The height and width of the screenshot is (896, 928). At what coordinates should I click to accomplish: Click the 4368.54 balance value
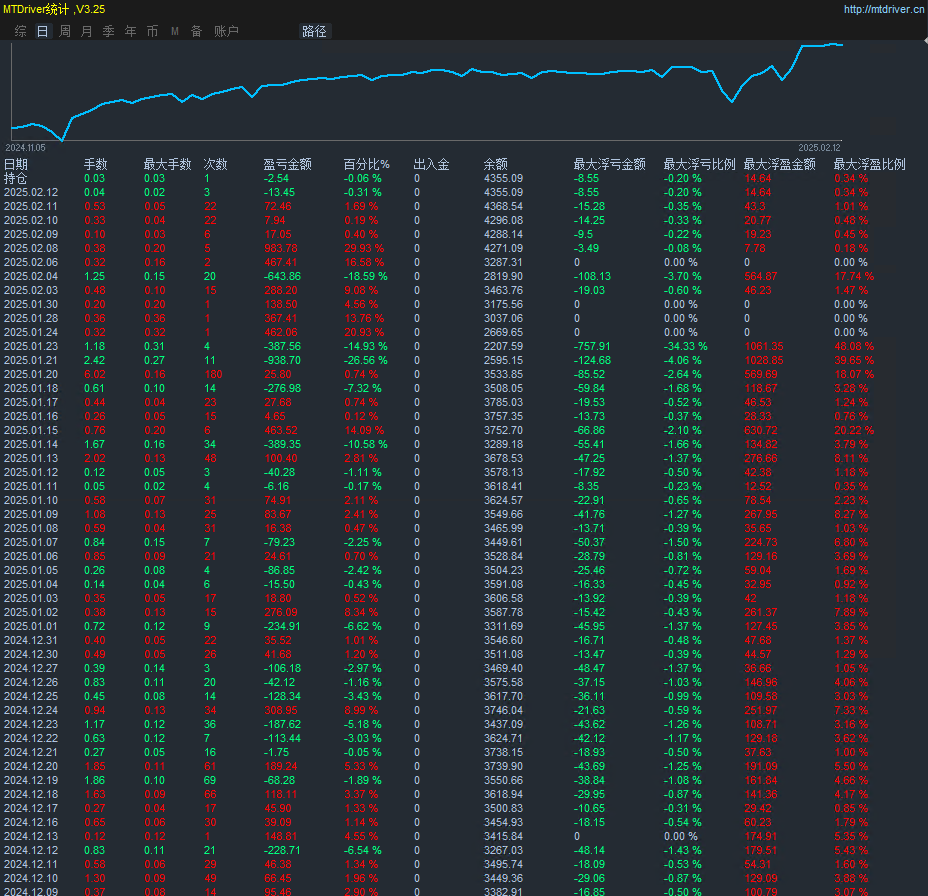503,207
